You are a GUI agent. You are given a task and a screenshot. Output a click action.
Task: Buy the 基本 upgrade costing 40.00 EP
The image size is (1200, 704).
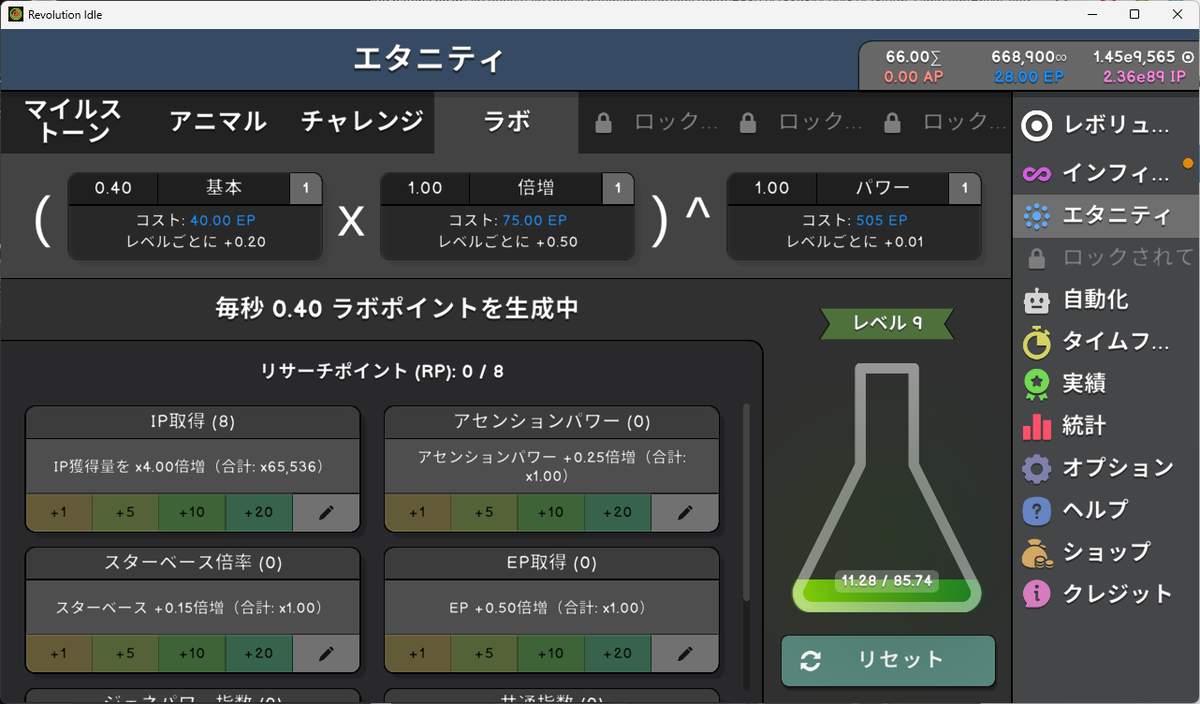pos(195,216)
